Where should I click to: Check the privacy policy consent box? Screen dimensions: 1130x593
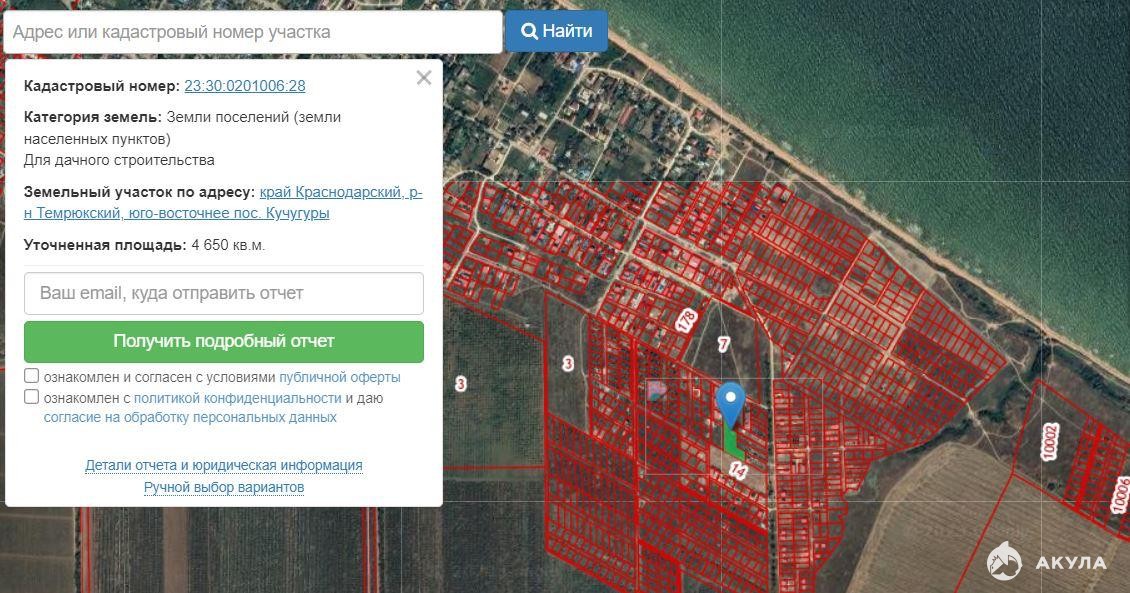[32, 397]
